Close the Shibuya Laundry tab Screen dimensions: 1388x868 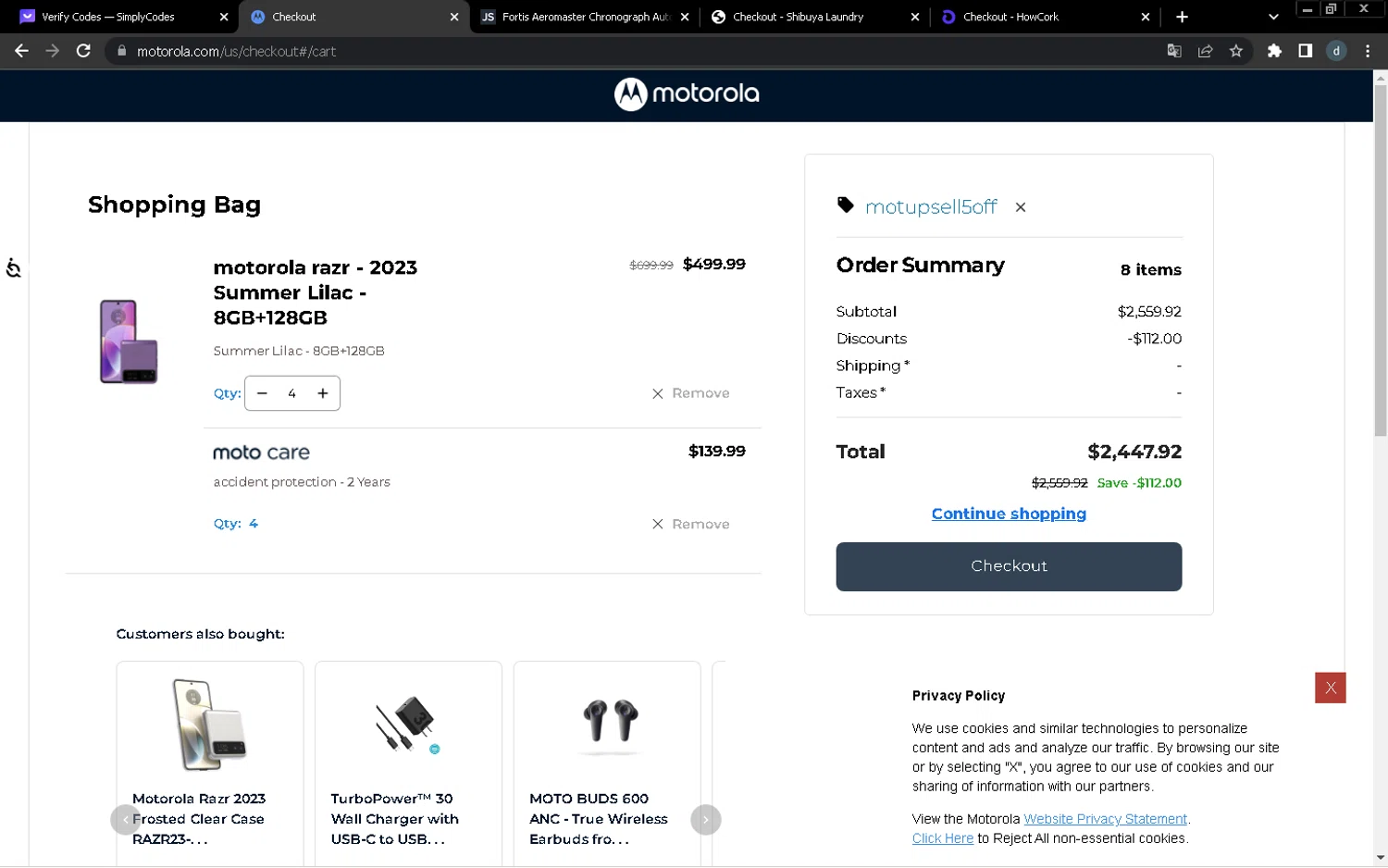coord(915,17)
